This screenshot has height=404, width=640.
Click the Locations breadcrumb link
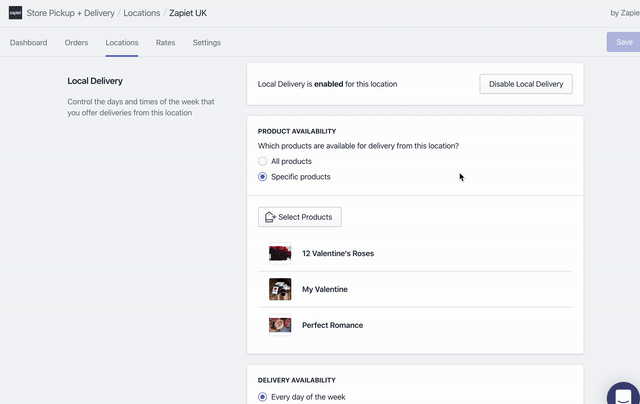pos(141,13)
